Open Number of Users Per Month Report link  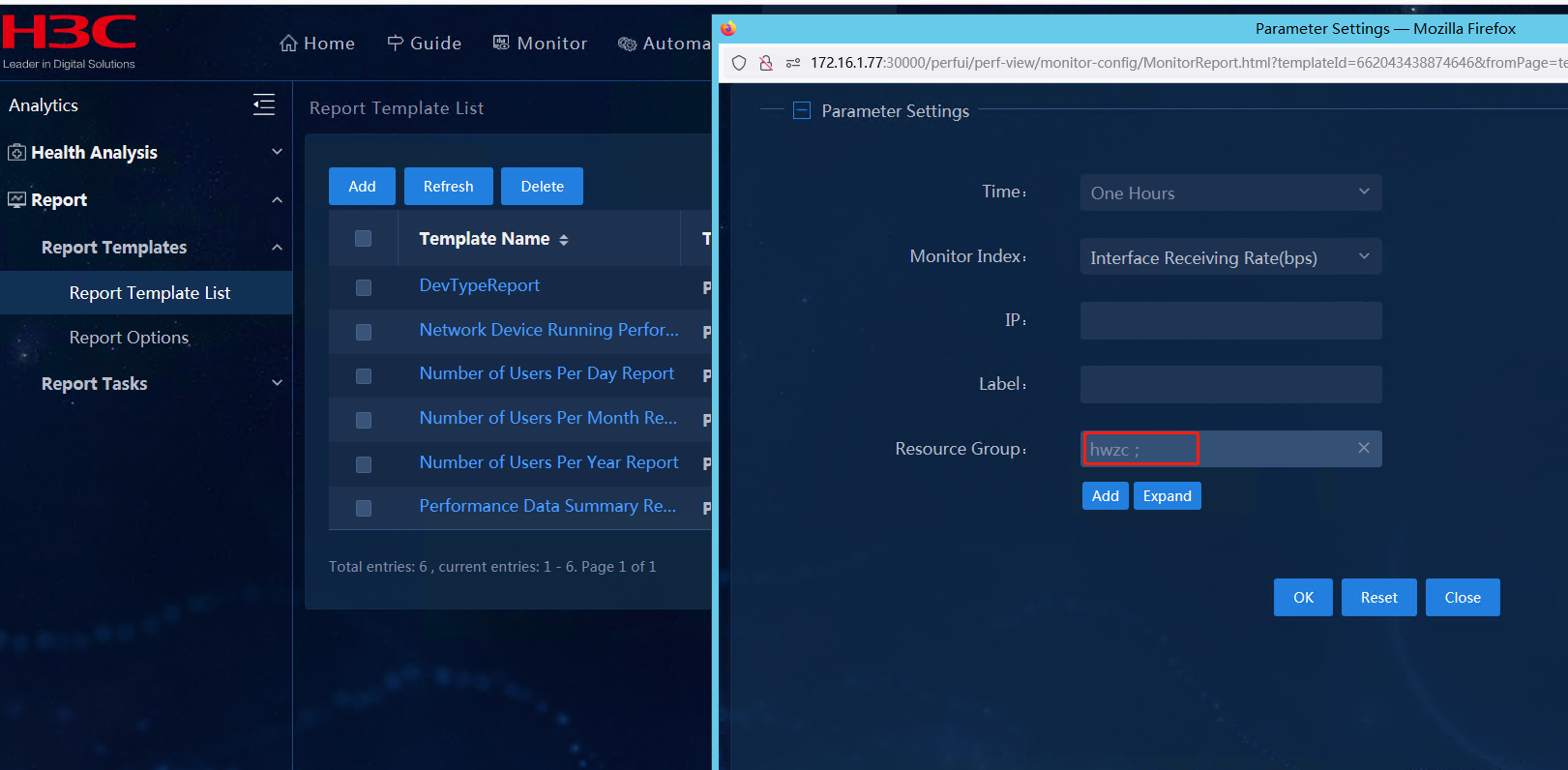pyautogui.click(x=547, y=418)
